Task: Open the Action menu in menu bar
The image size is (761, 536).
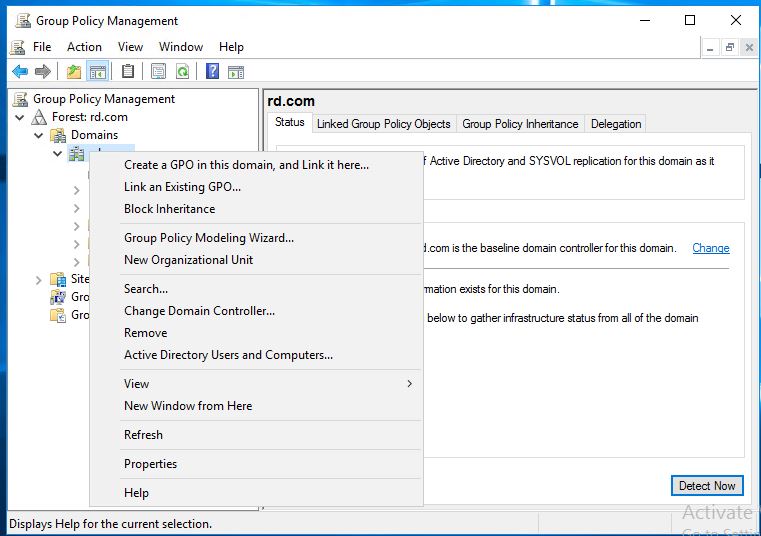Action: tap(84, 47)
